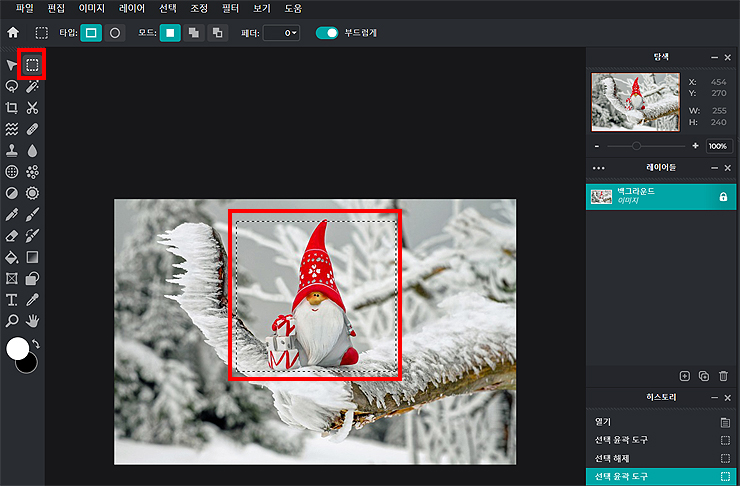Set 타입 to ellipse selection
The image size is (740, 486).
pos(115,33)
